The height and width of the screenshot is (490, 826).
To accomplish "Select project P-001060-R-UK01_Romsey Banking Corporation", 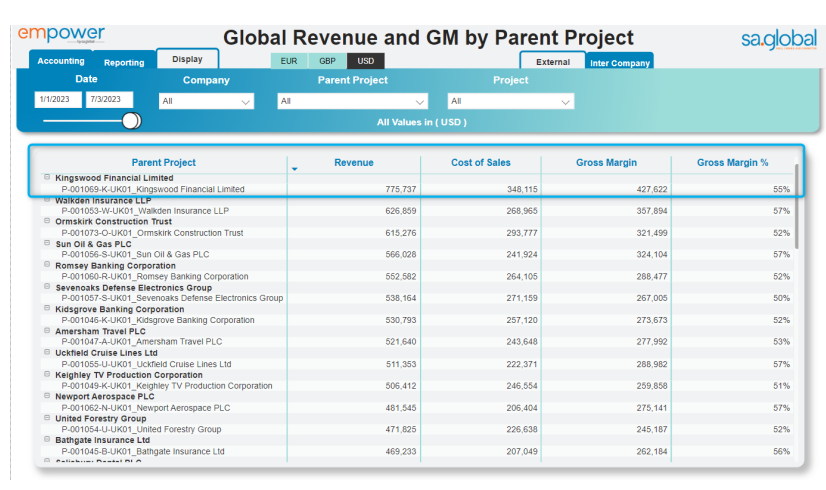I will (x=155, y=277).
